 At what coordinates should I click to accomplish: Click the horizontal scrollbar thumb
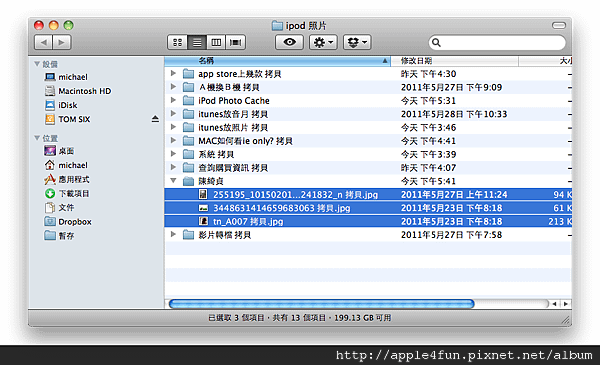tap(321, 304)
